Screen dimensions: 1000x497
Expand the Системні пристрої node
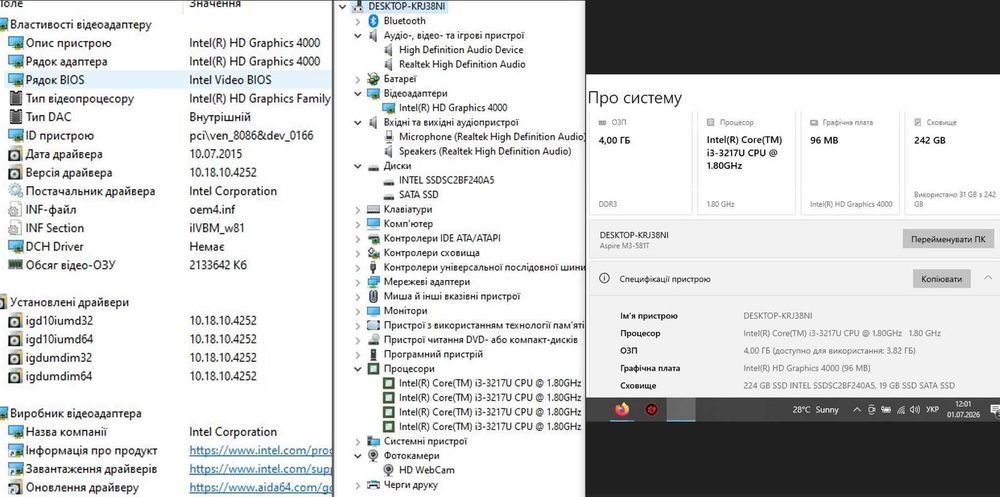pyautogui.click(x=358, y=441)
